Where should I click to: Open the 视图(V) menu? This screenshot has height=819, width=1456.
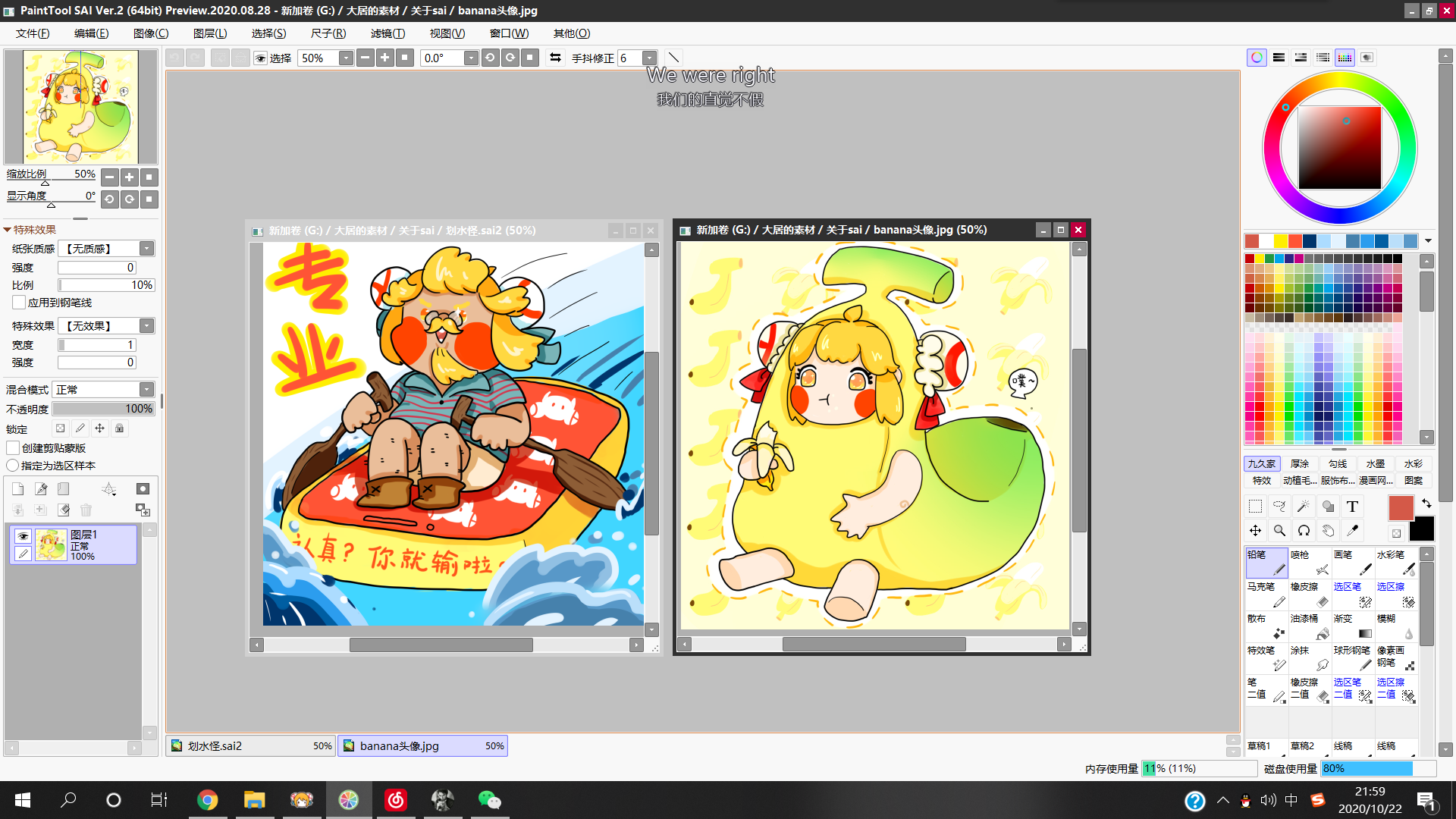click(x=447, y=33)
